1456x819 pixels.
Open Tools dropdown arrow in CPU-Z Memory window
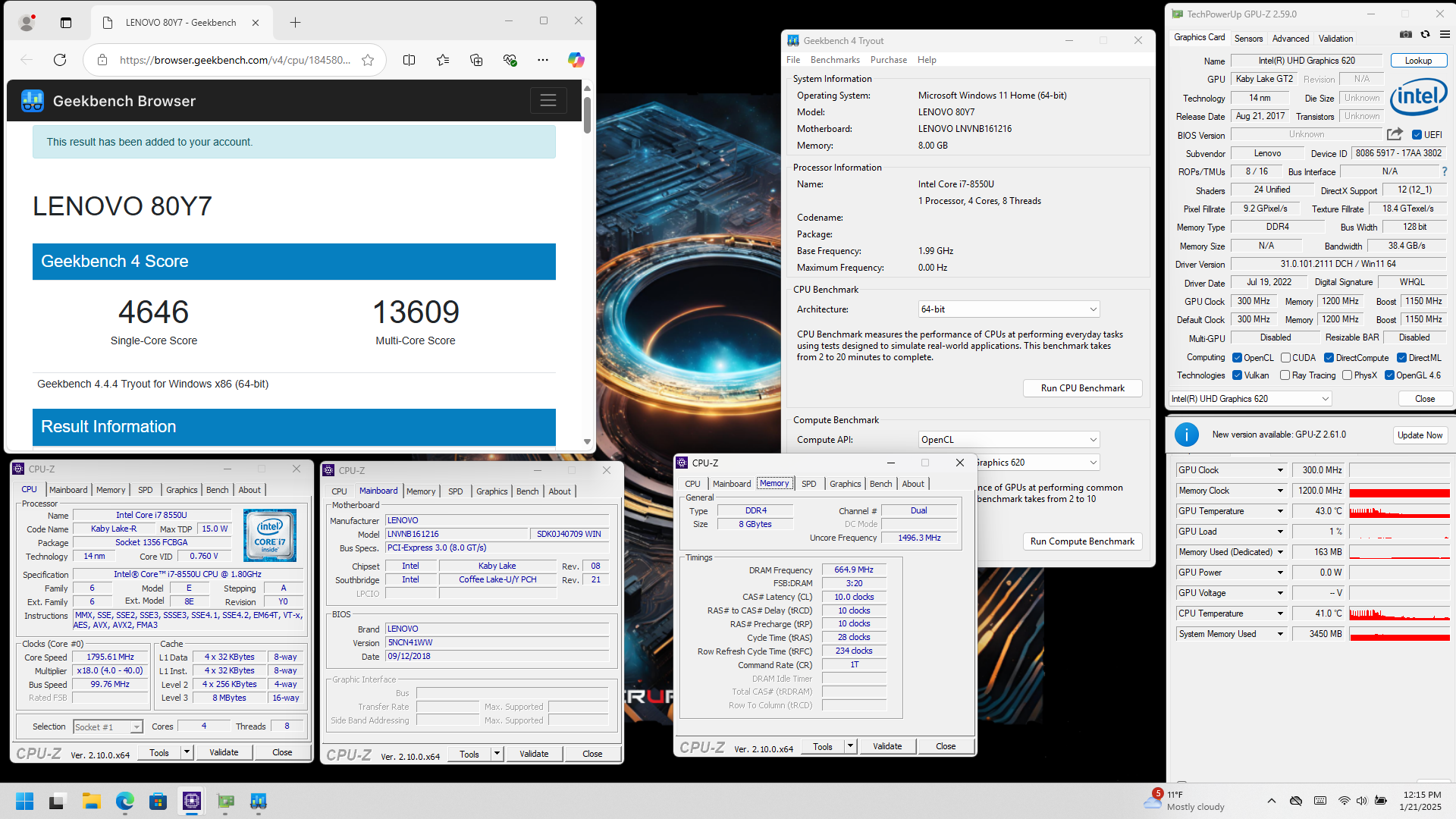pyautogui.click(x=850, y=746)
